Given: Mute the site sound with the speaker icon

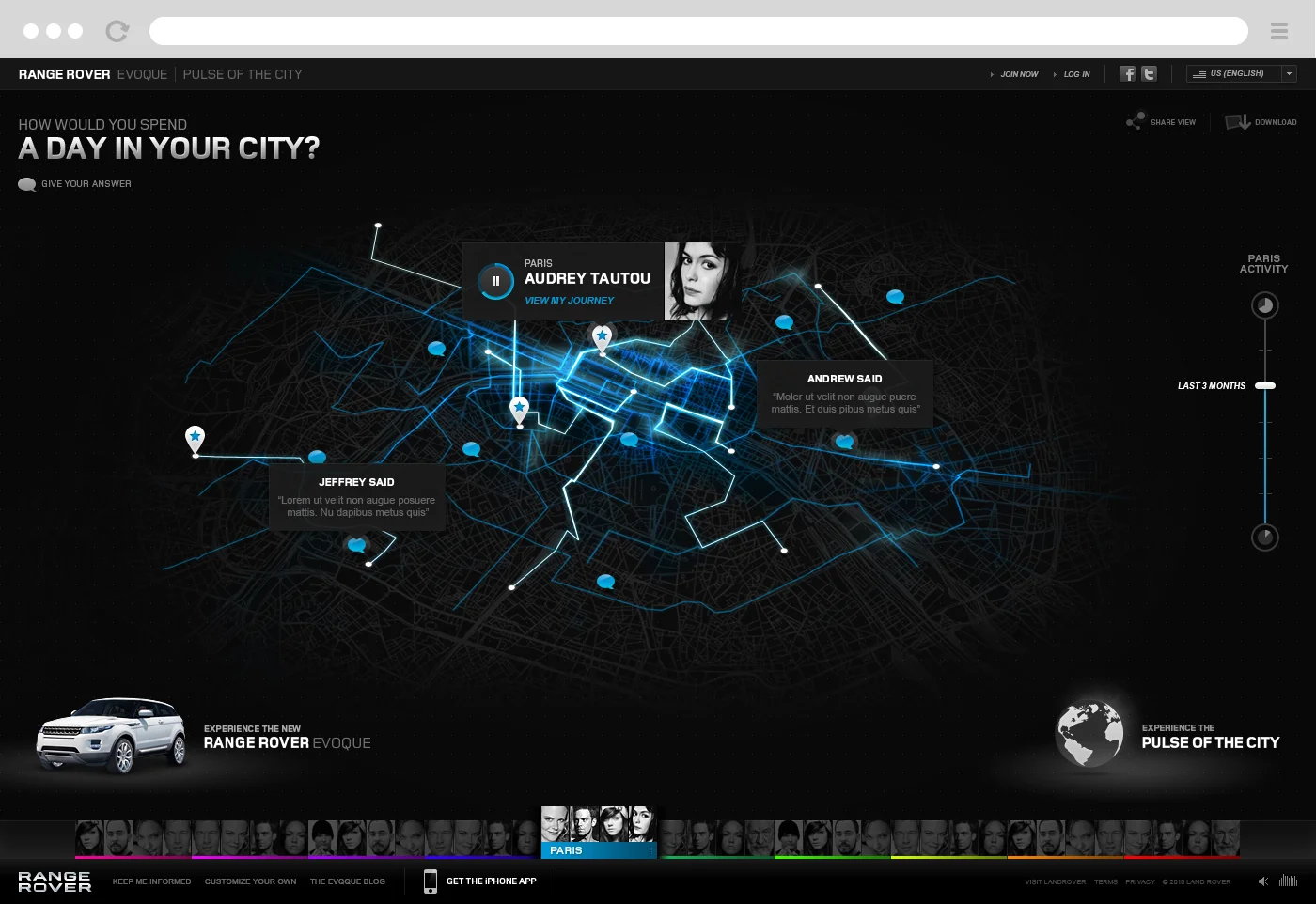Looking at the screenshot, I should tap(1263, 881).
